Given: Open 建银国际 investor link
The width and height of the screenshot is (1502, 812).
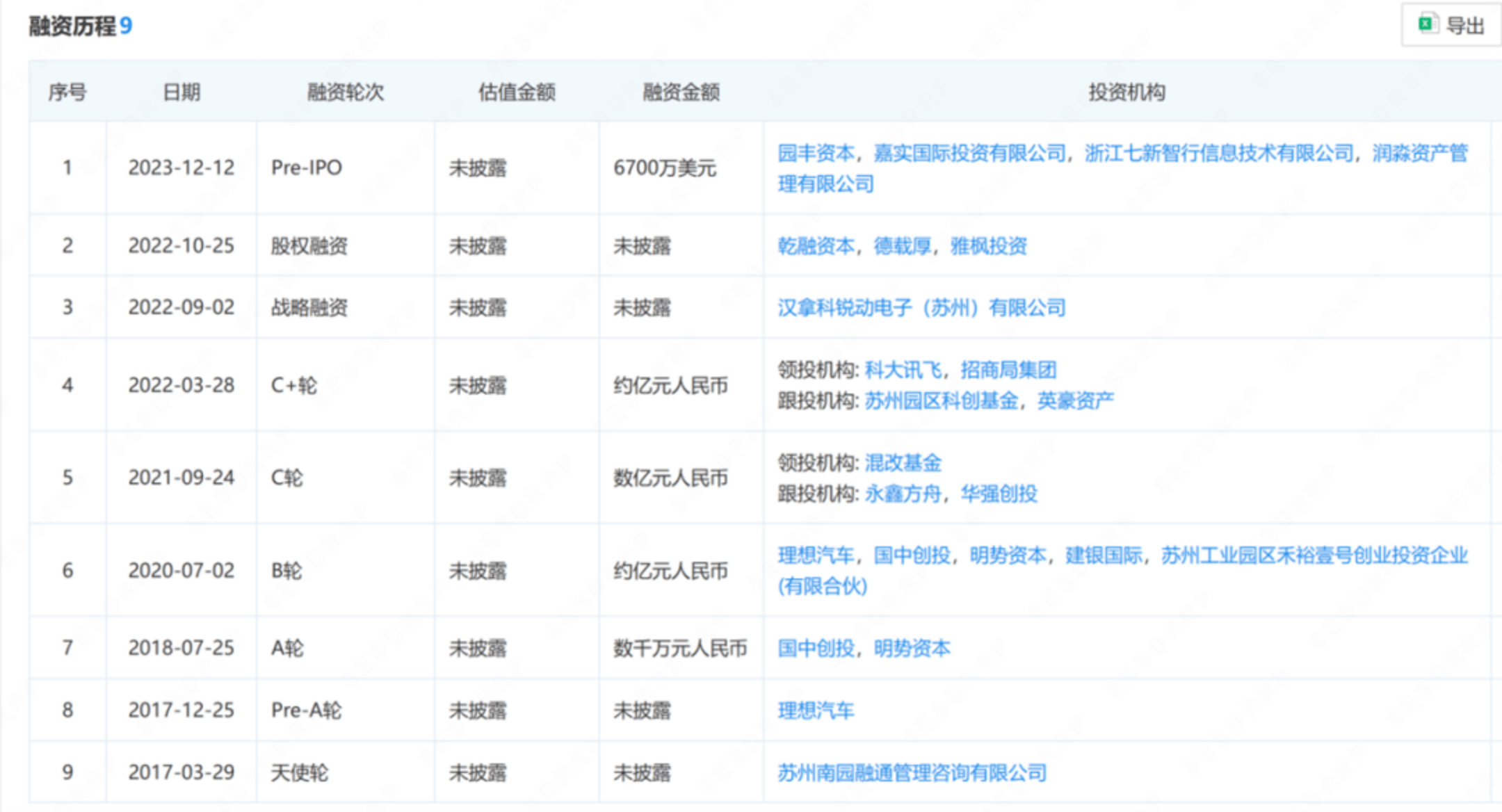Looking at the screenshot, I should click(1104, 555).
